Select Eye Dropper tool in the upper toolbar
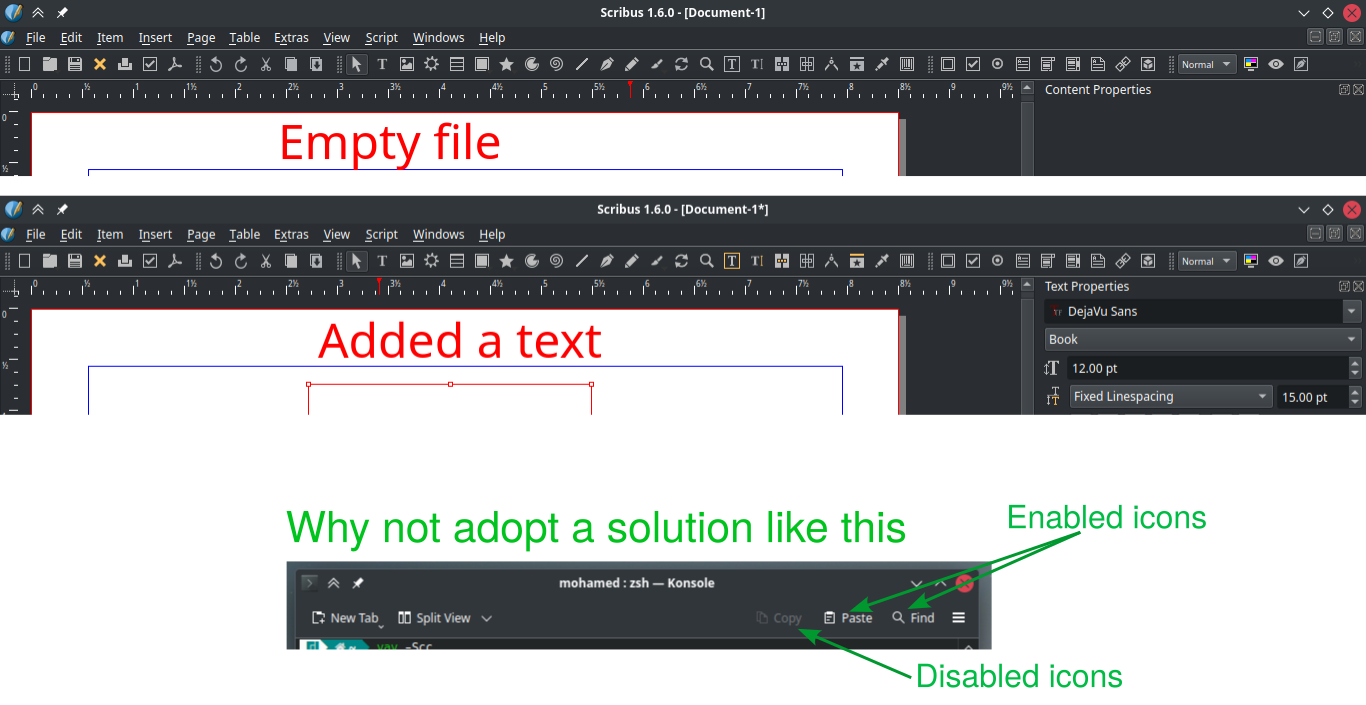1366x705 pixels. 882,64
